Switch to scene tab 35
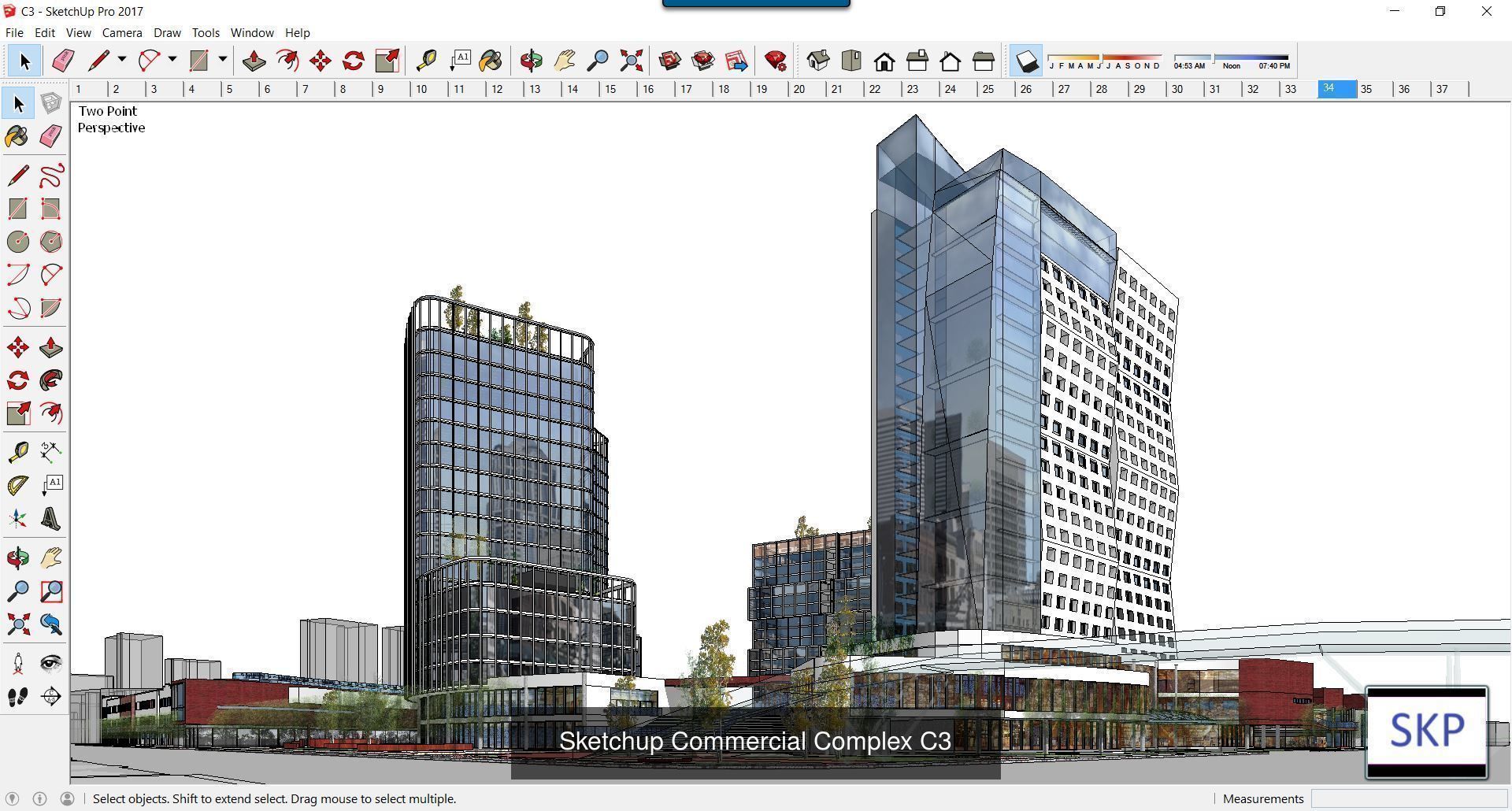 point(1374,89)
